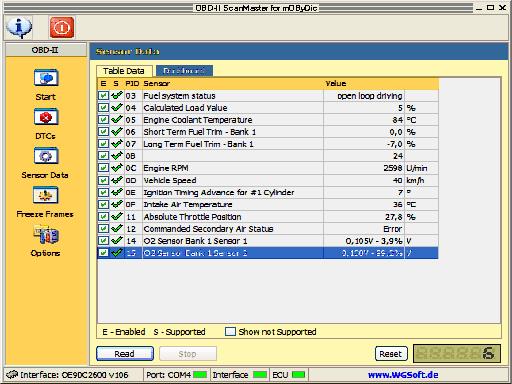Click the open loop driving value
Image resolution: width=512 pixels, height=384 pixels.
pyautogui.click(x=370, y=96)
